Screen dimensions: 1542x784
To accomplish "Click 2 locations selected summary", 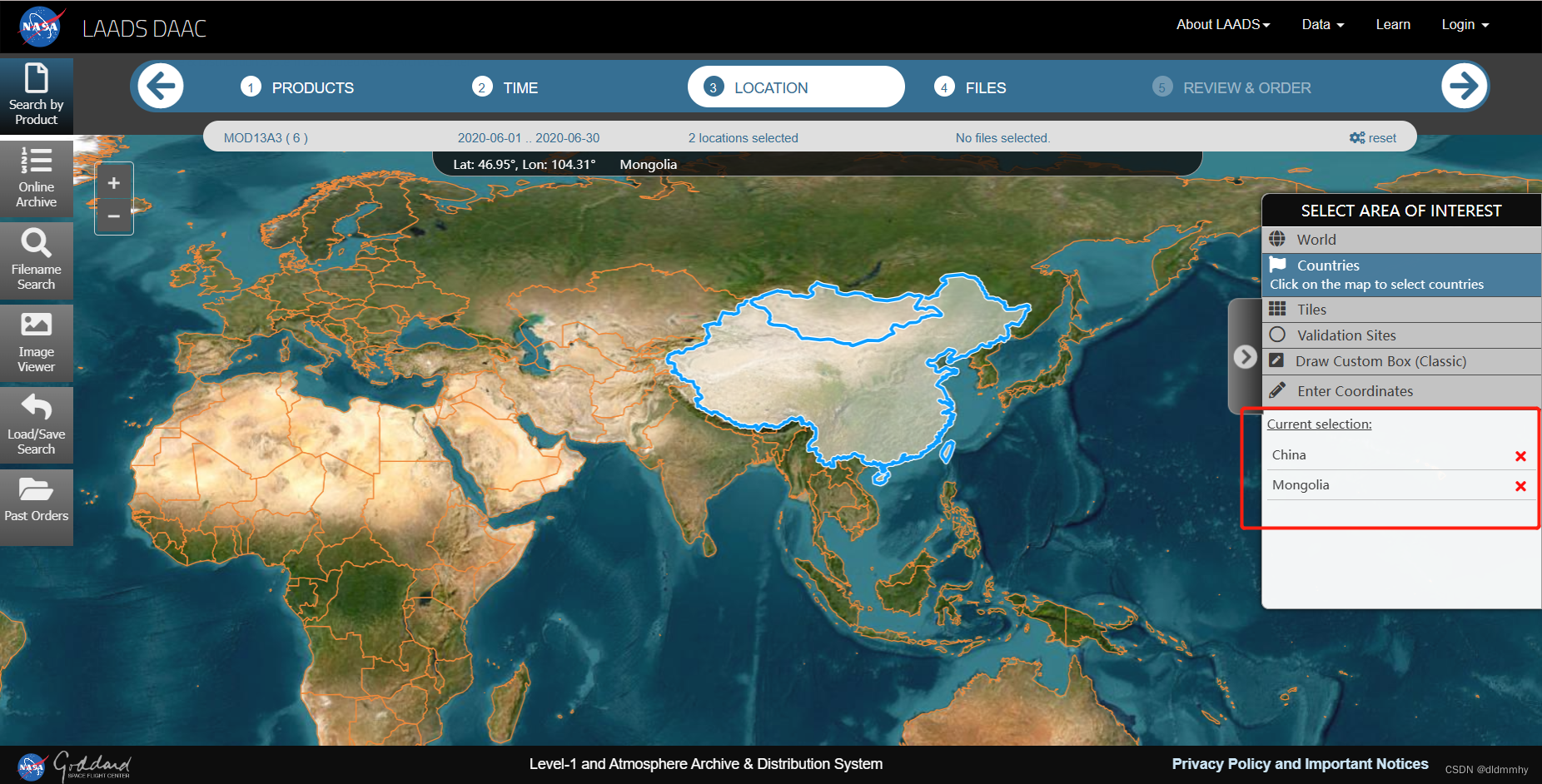I will click(x=743, y=138).
